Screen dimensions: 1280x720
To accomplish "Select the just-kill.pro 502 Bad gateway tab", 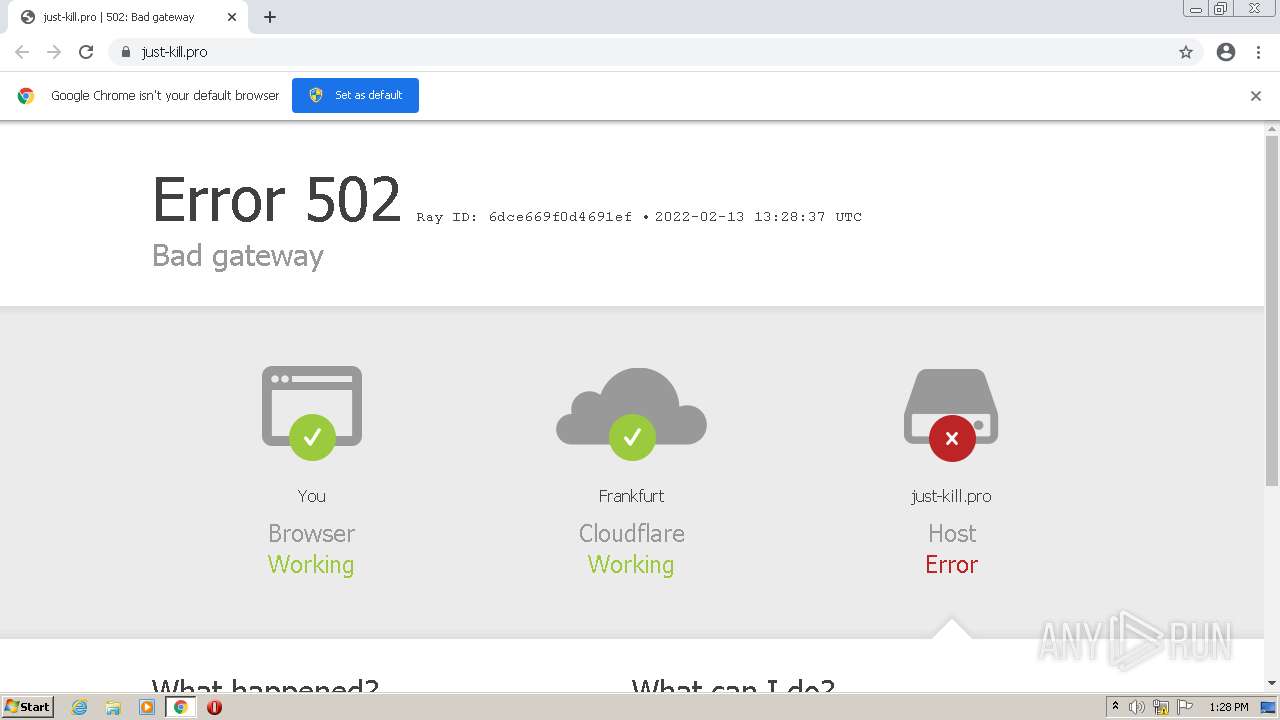I will 128,17.
